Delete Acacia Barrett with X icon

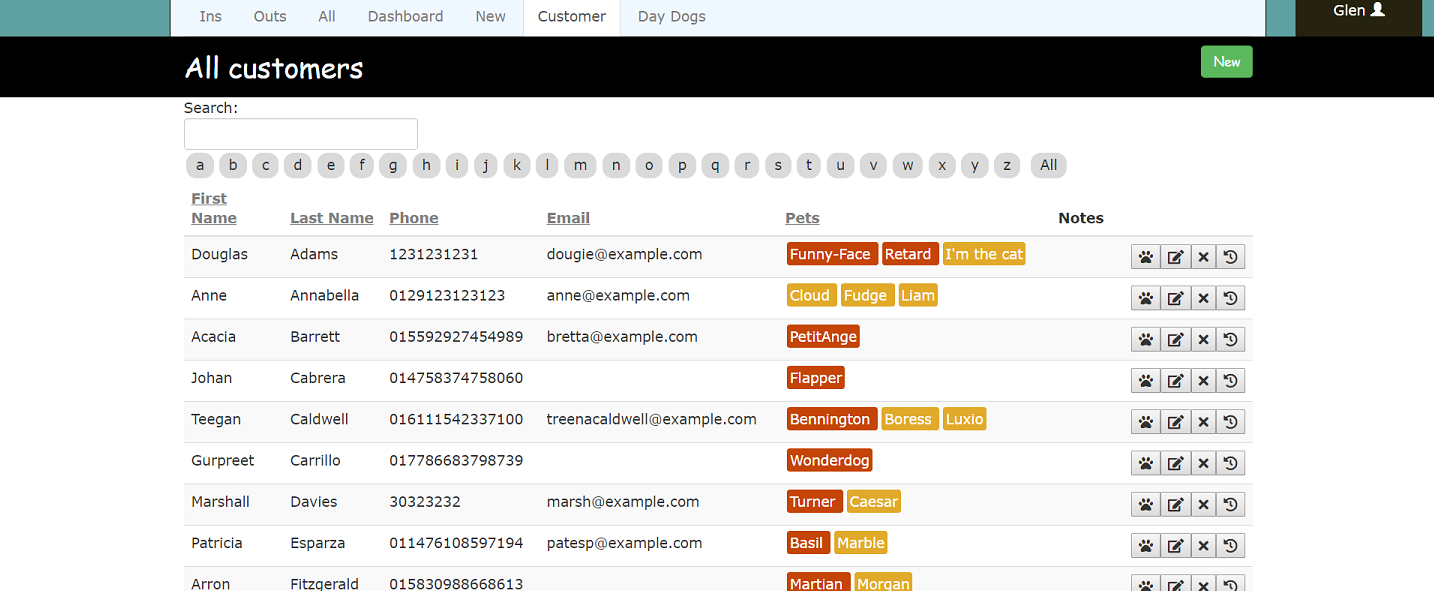(x=1204, y=339)
